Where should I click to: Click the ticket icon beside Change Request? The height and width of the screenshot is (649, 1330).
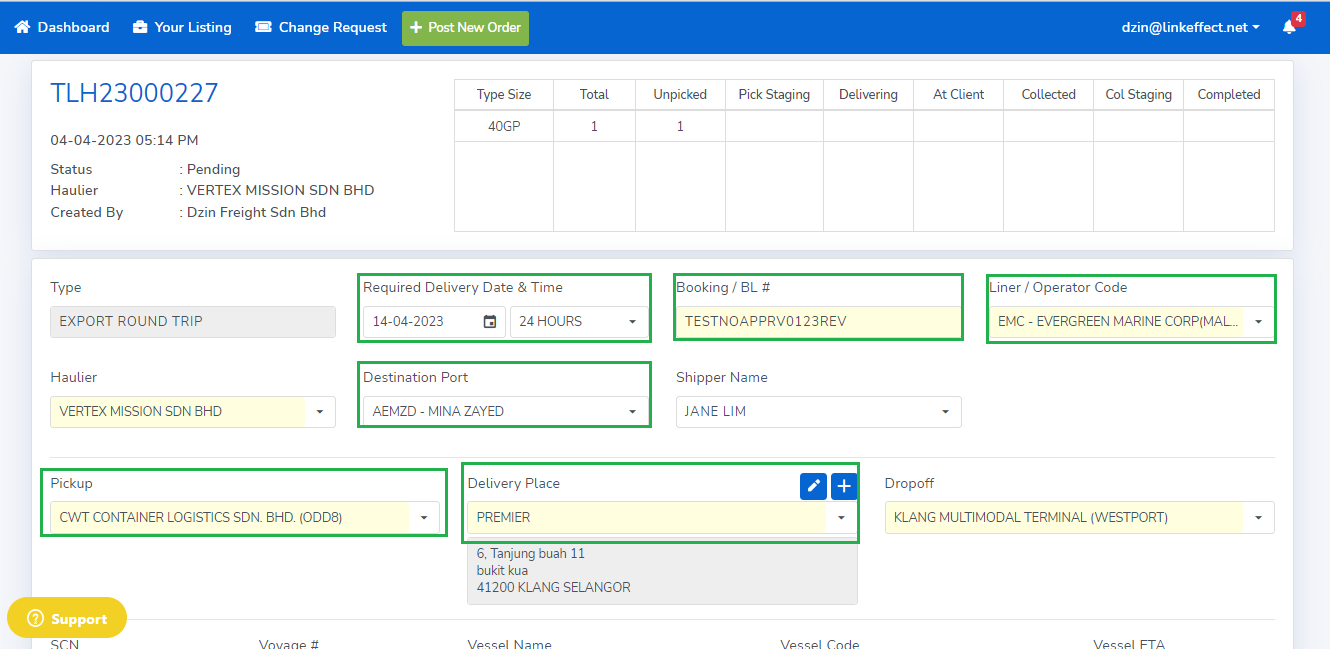pyautogui.click(x=263, y=27)
